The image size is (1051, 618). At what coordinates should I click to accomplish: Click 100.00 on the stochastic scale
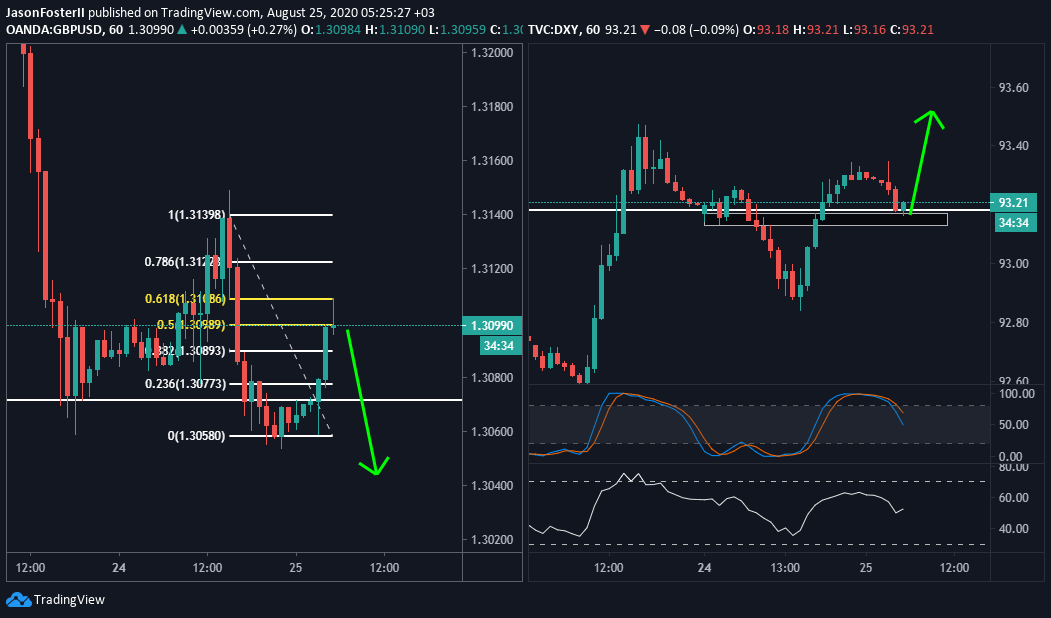coord(1017,393)
